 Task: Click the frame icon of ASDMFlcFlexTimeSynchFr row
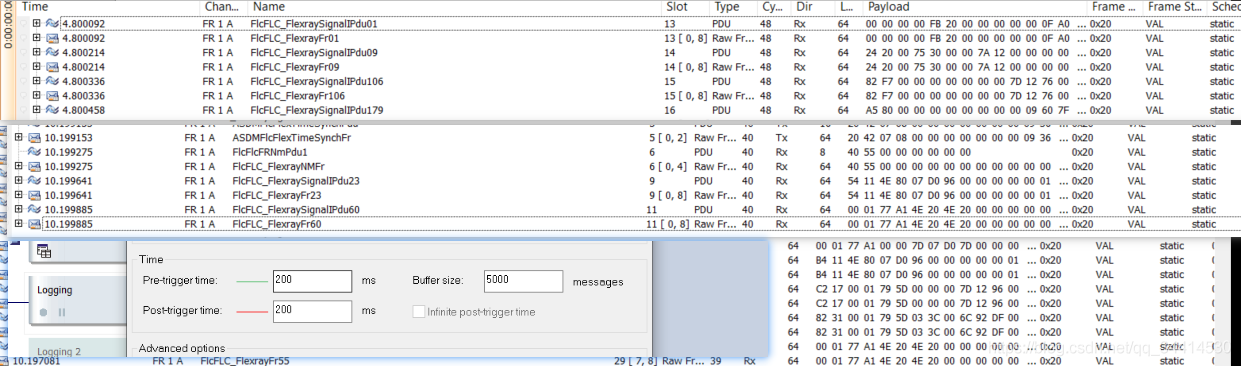(x=33, y=137)
